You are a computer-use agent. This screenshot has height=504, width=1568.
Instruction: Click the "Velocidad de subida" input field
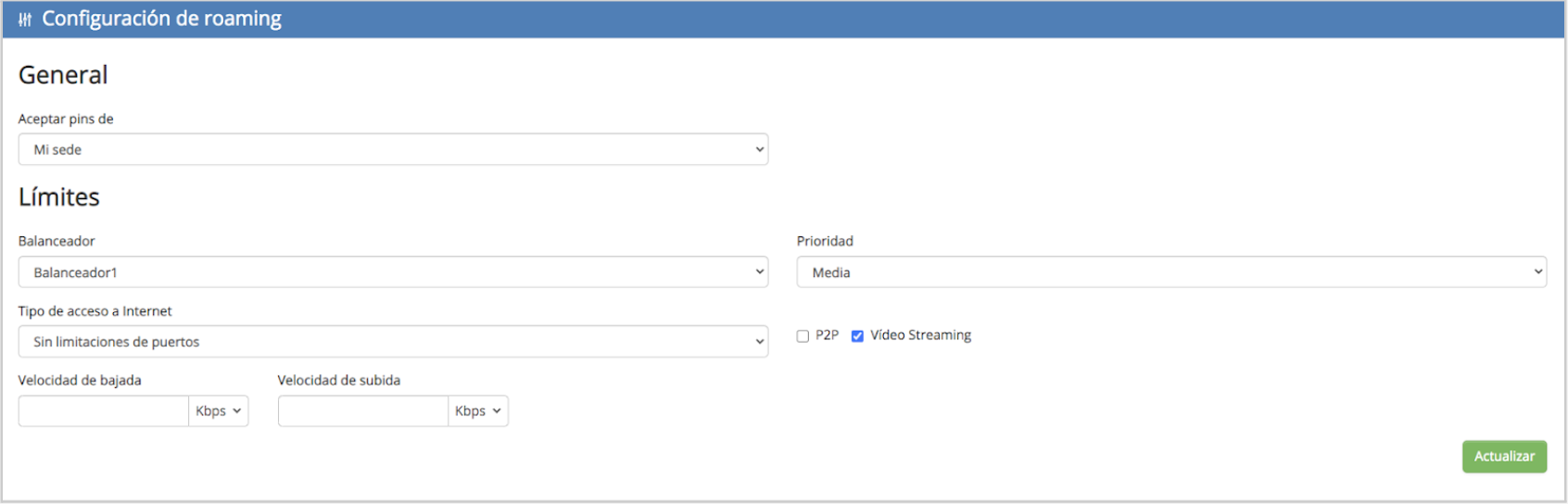tap(363, 411)
